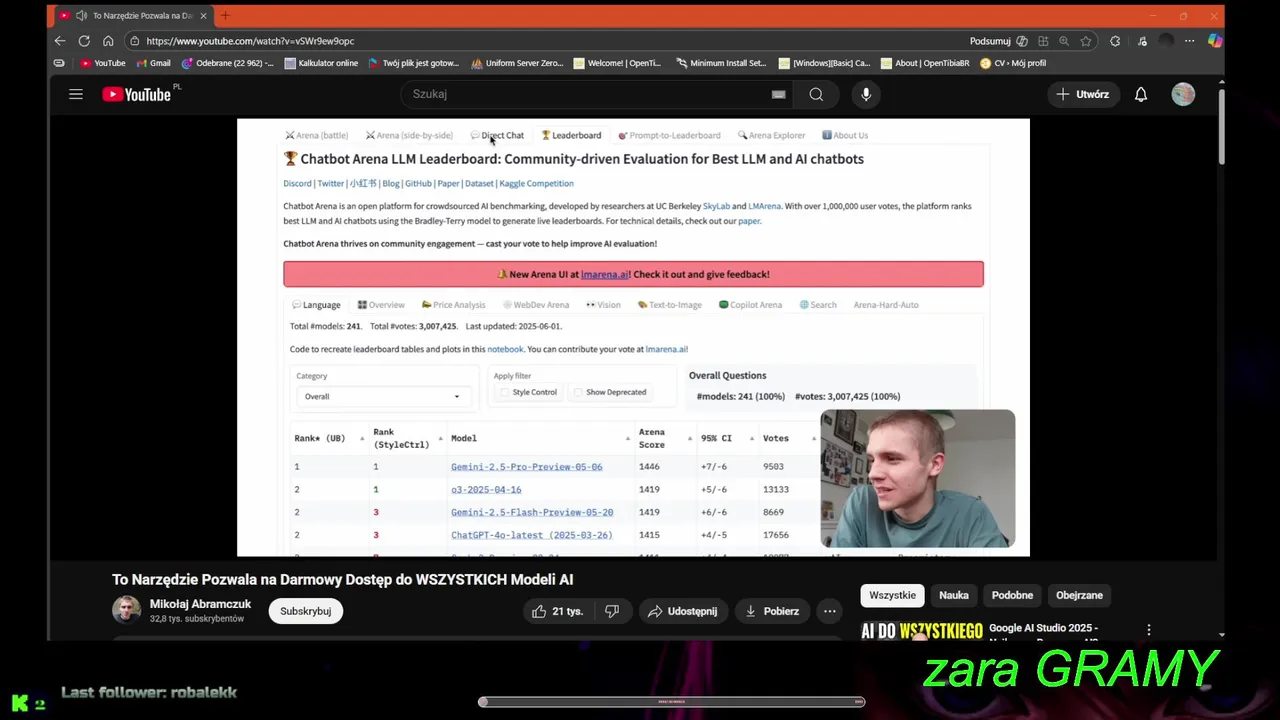This screenshot has height=720, width=1280.
Task: Open YouTube notifications bell
Action: pos(1141,94)
